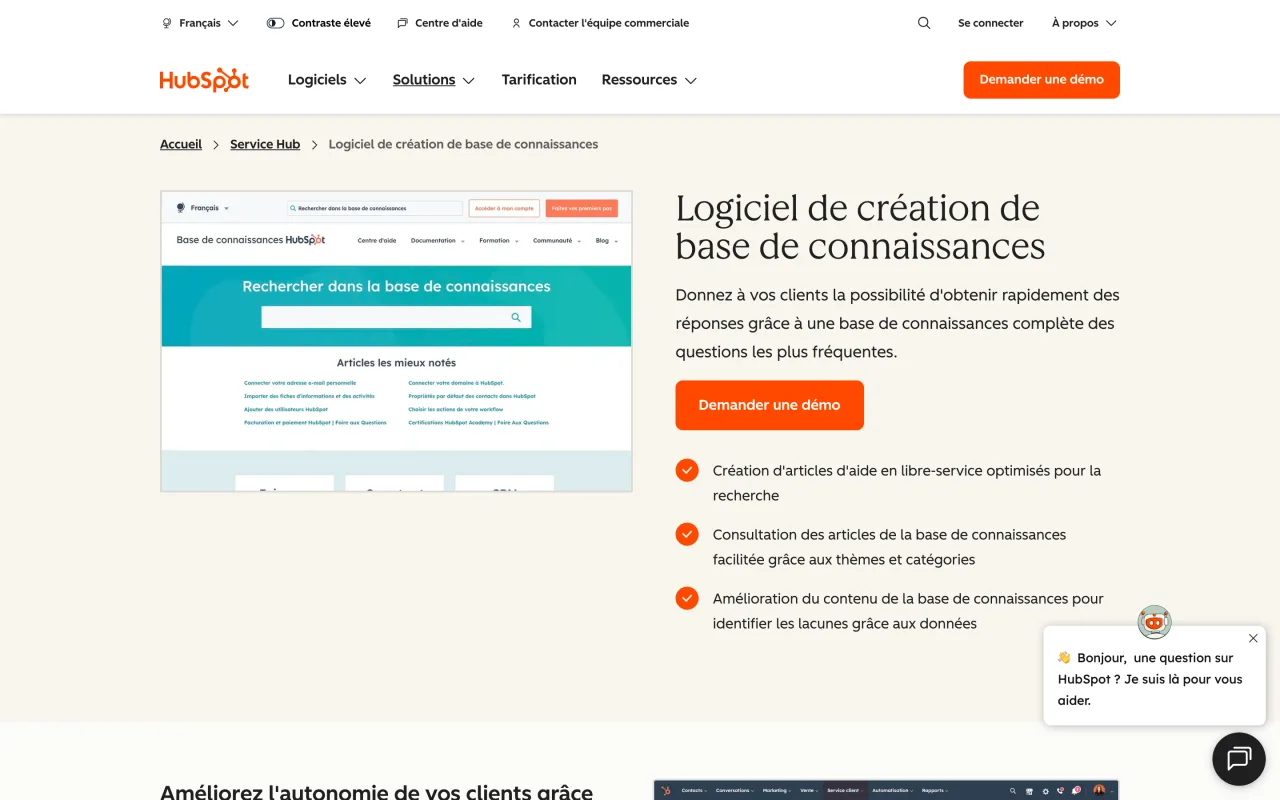Image resolution: width=1280 pixels, height=800 pixels.
Task: Open the Solutions menu
Action: coord(434,80)
